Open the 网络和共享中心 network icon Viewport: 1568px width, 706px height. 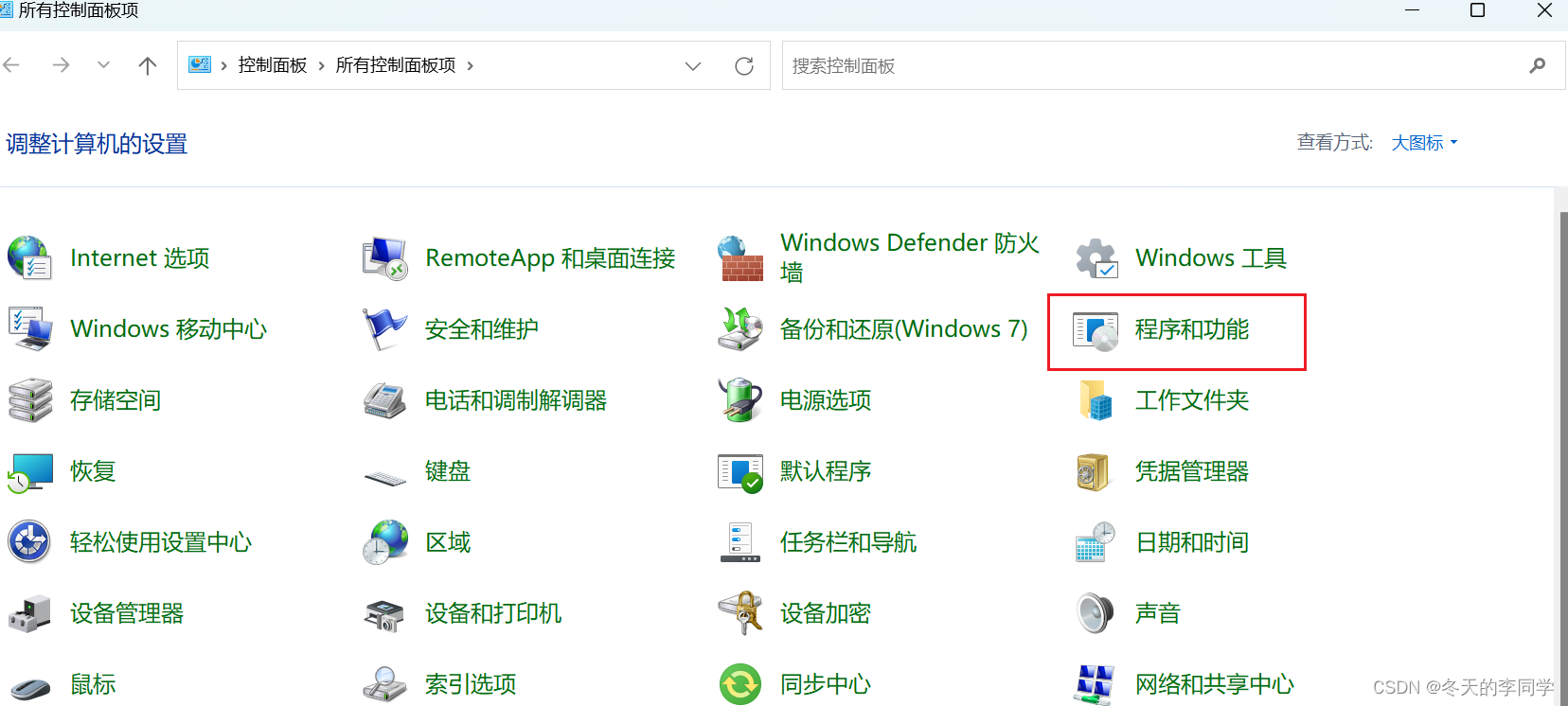click(x=1096, y=684)
